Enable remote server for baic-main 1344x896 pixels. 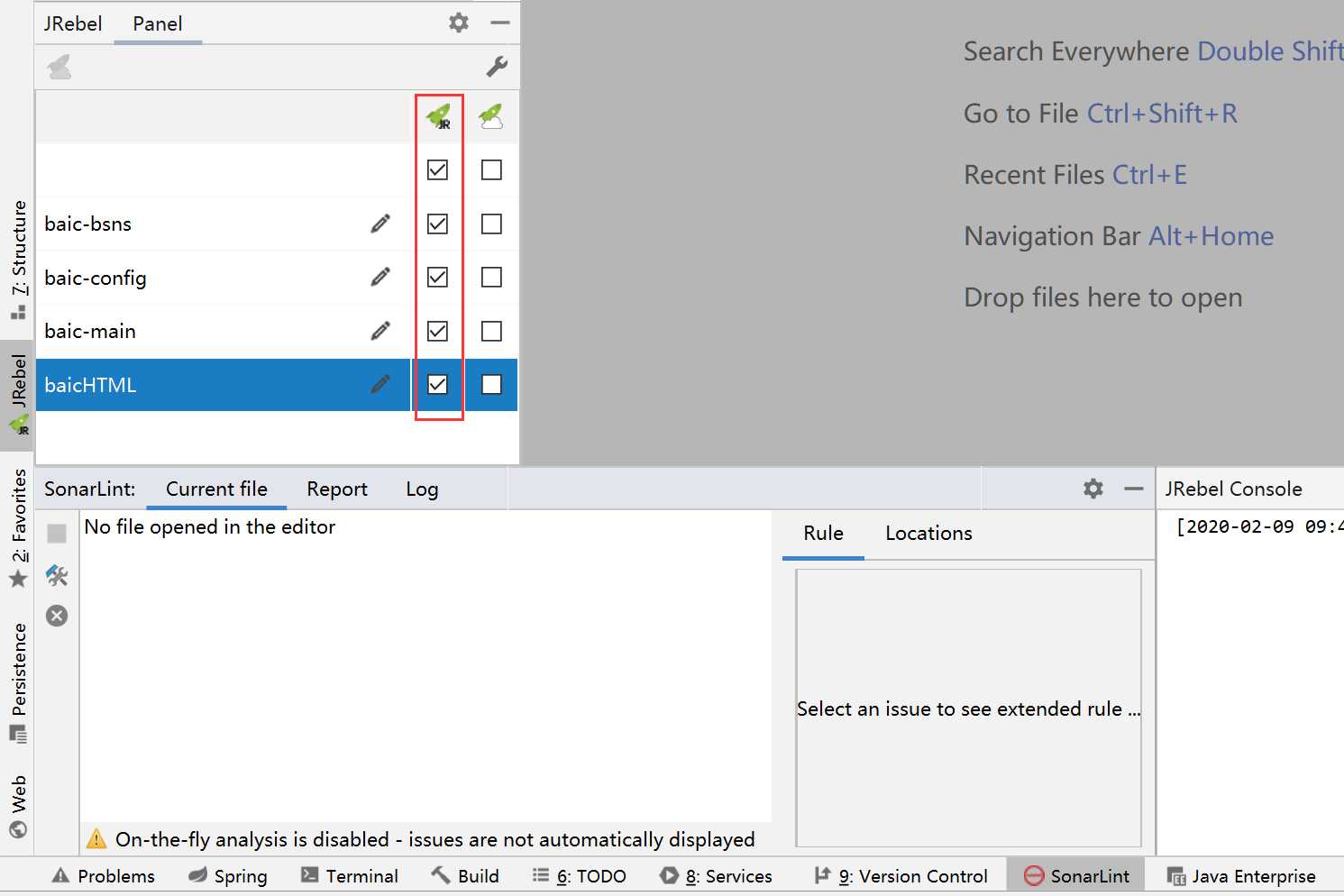[491, 331]
